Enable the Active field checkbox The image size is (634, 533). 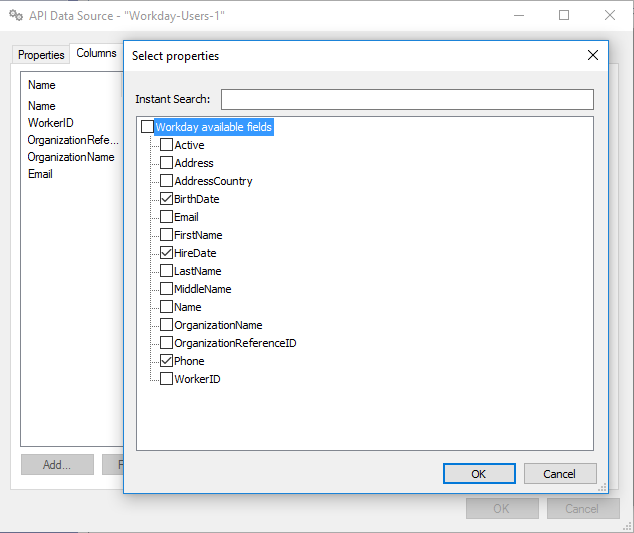(x=166, y=144)
